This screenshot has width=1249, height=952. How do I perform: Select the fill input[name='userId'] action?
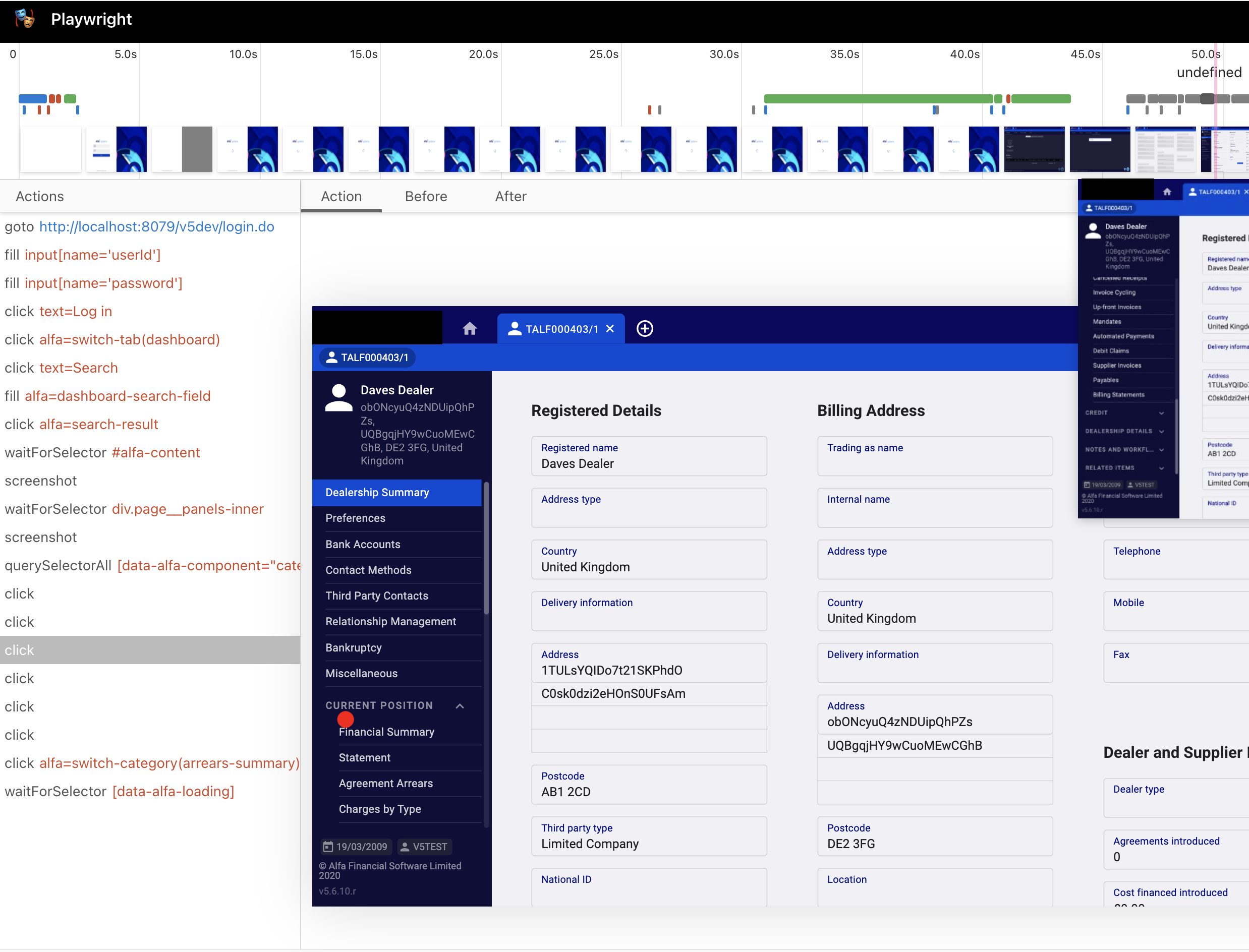click(x=150, y=255)
